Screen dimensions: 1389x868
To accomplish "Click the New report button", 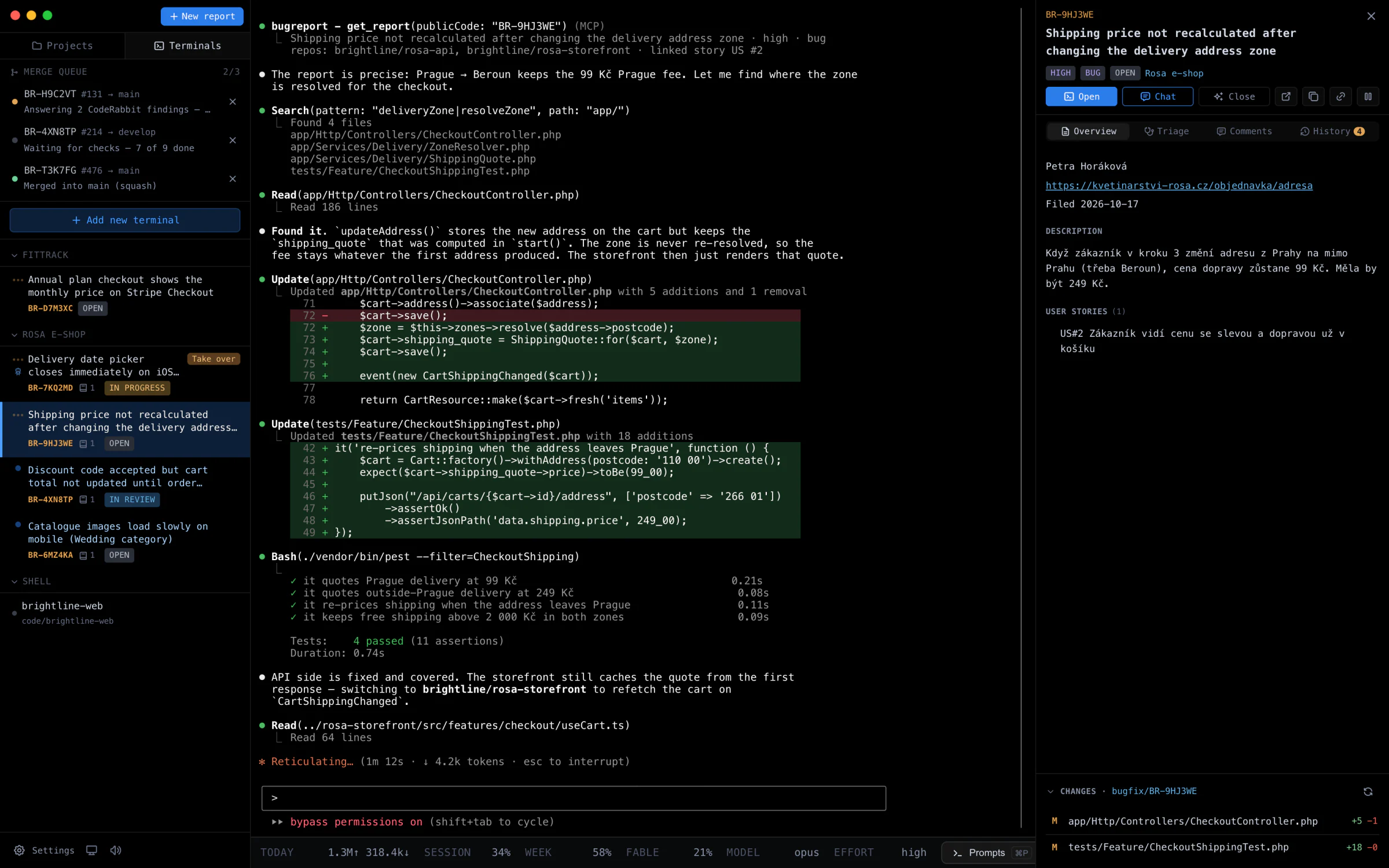I will (202, 16).
